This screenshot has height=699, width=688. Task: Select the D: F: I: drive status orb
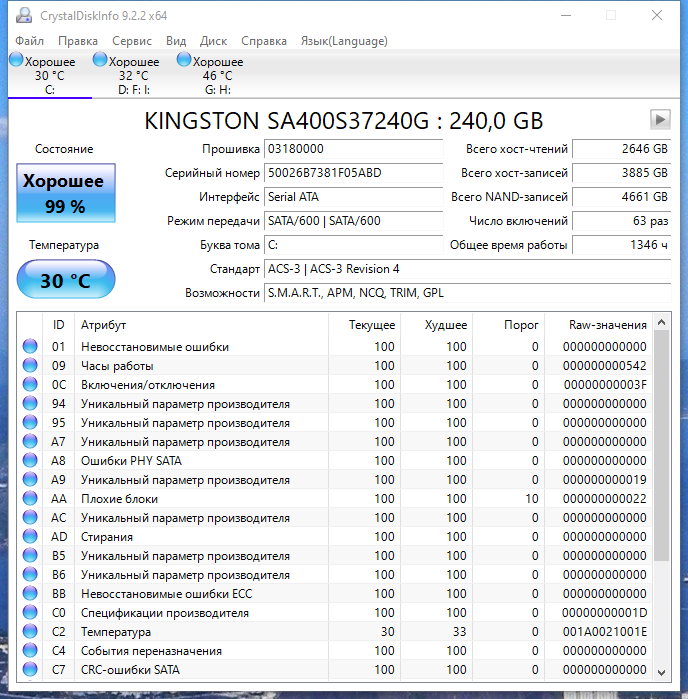click(100, 60)
